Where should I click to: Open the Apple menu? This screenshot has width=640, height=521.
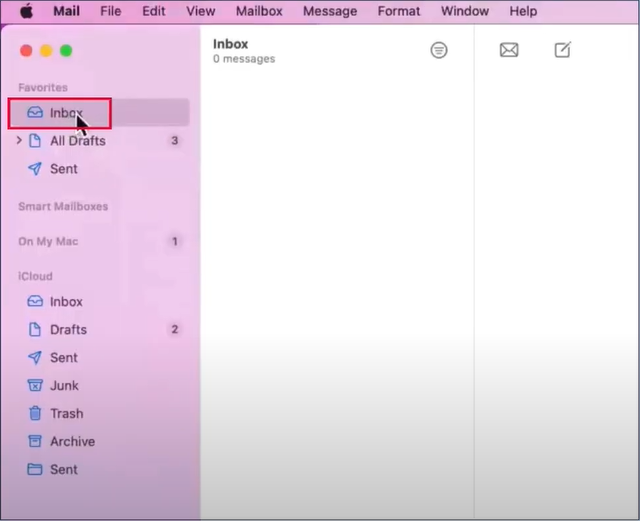click(27, 11)
